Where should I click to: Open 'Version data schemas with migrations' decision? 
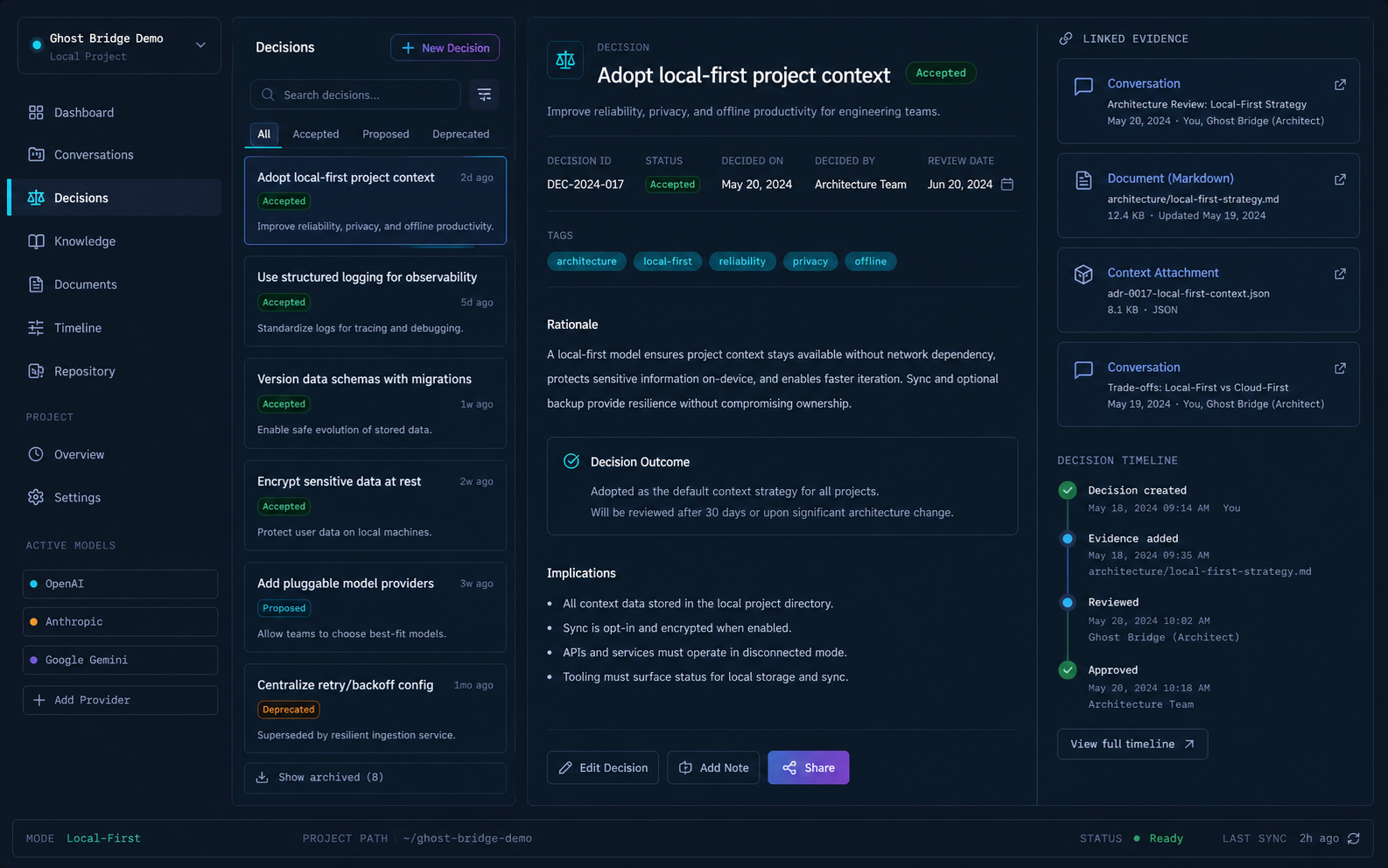pos(375,403)
